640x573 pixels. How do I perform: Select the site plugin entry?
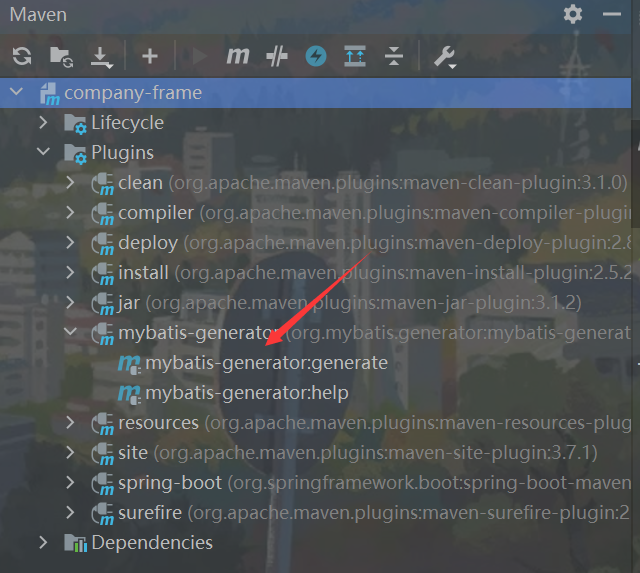[x=358, y=453]
